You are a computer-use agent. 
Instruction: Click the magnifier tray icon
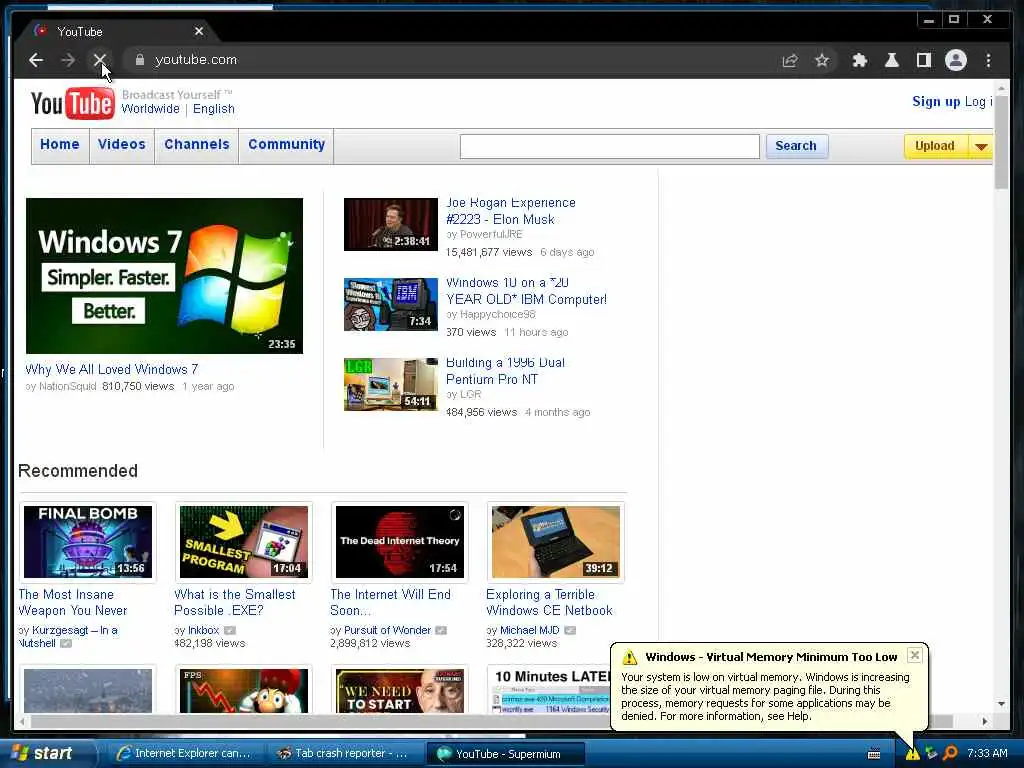[x=950, y=754]
